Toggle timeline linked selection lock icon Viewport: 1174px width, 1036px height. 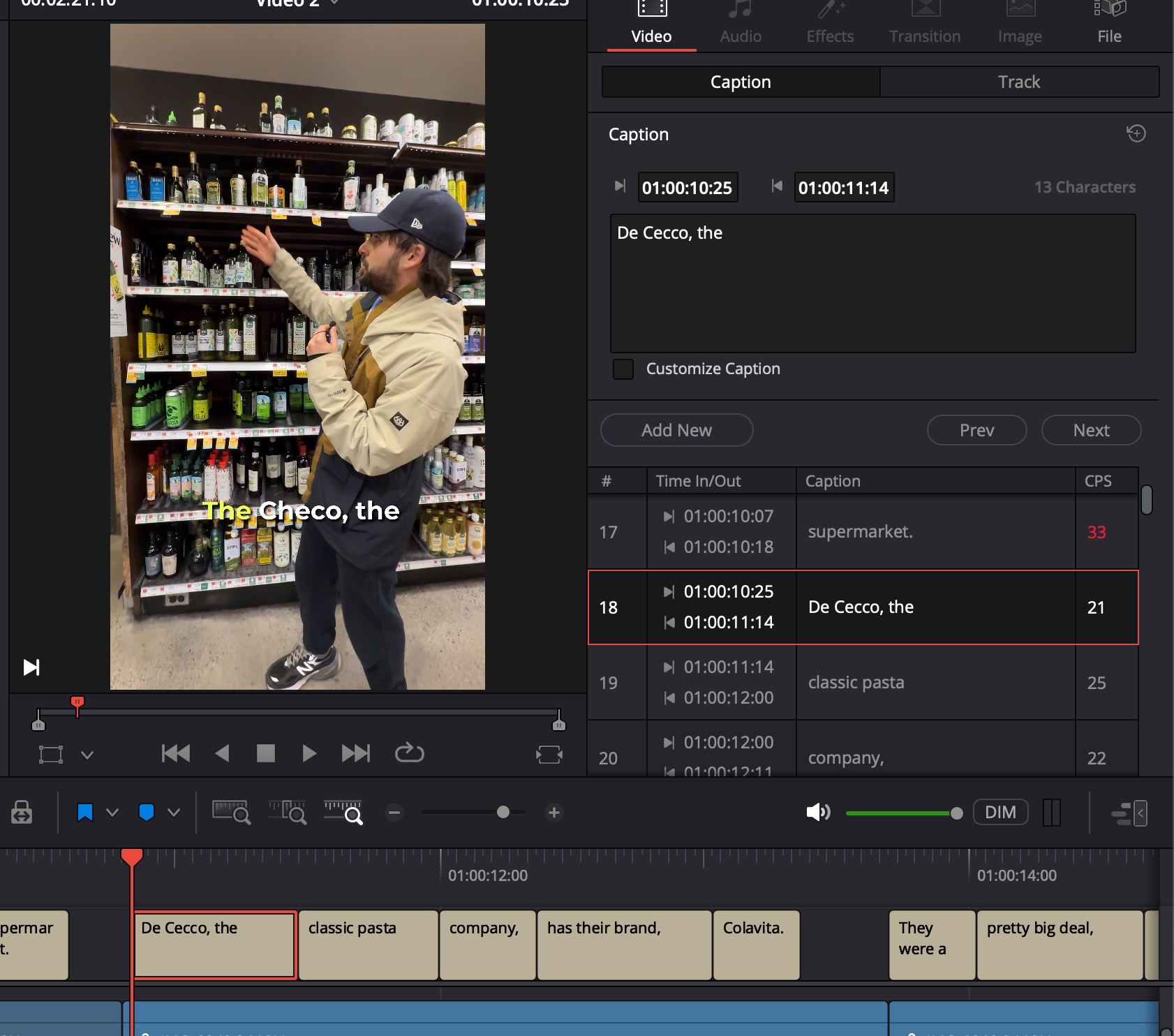tap(22, 813)
